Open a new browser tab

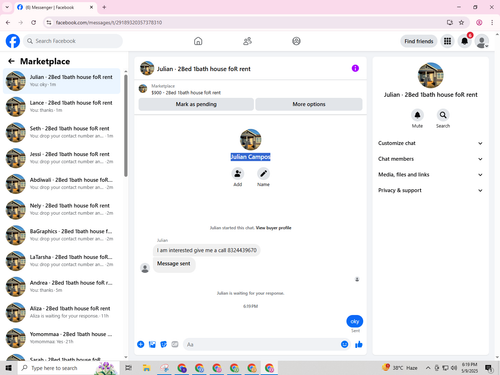[104, 7]
